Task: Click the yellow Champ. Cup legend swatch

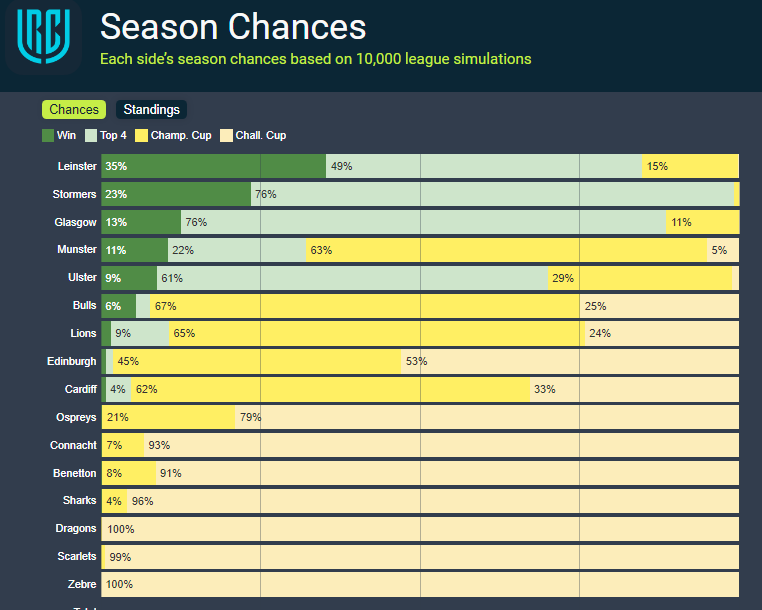Action: (141, 135)
